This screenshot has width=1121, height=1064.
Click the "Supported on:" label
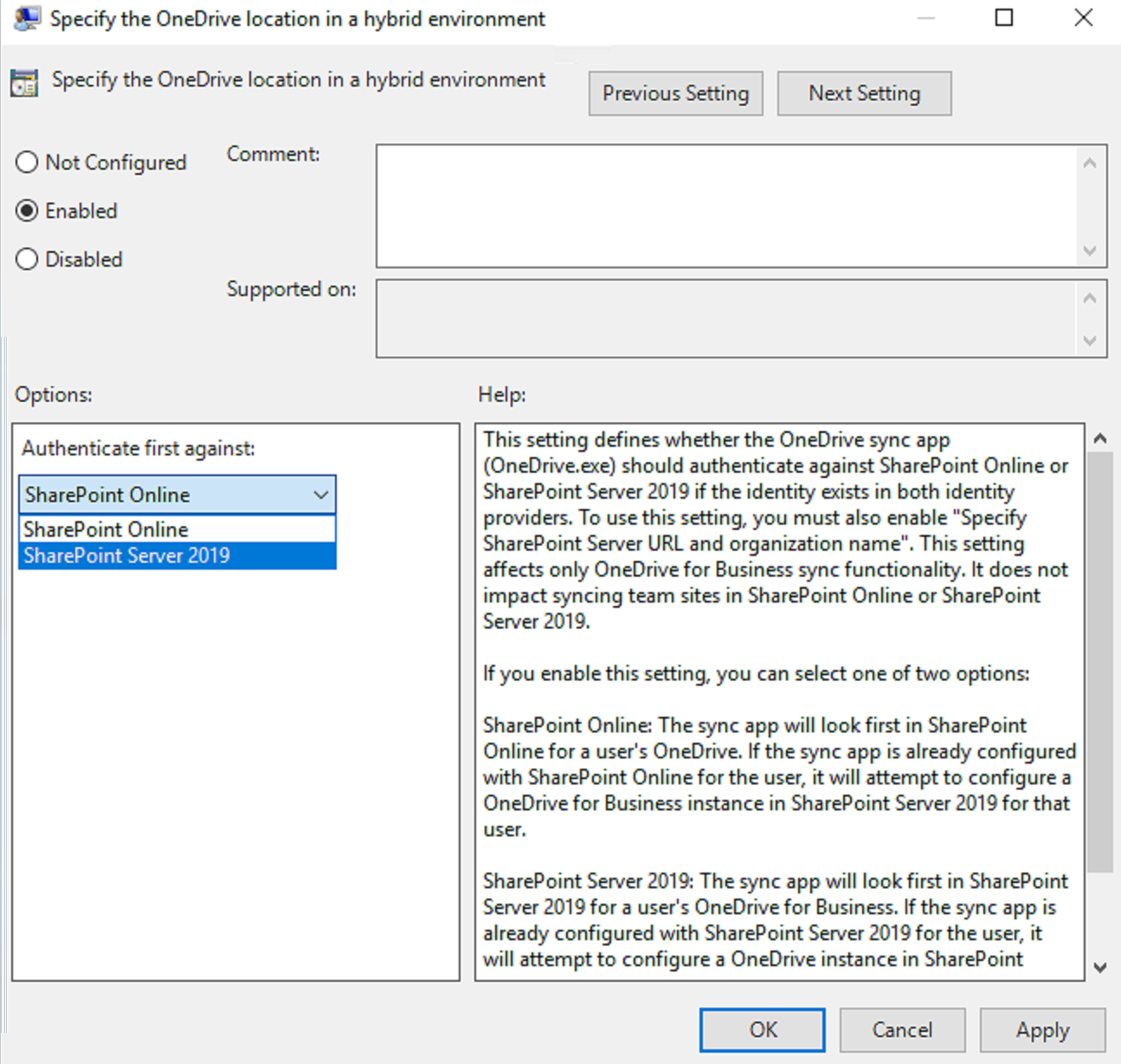click(x=292, y=289)
